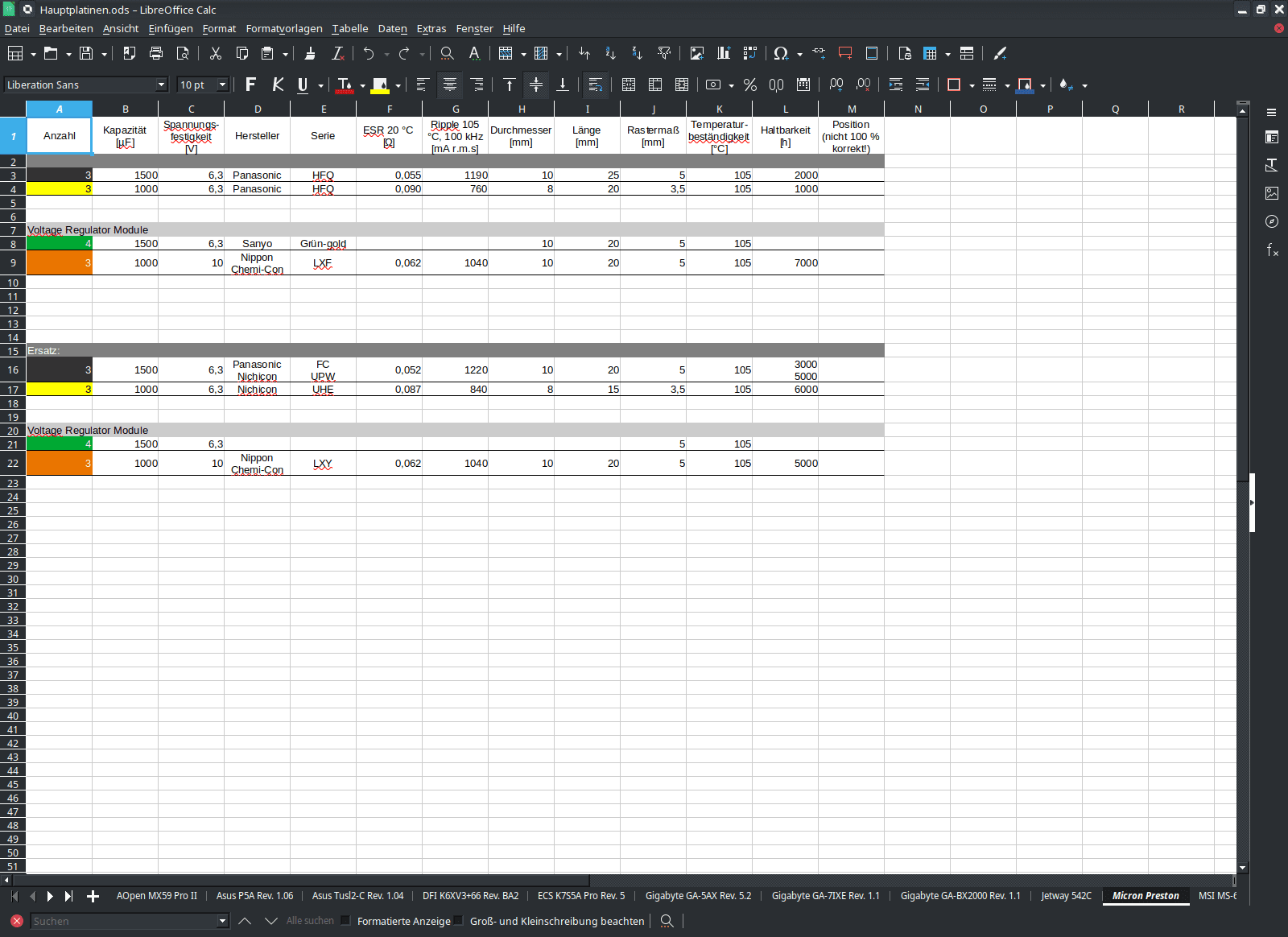Open Find and Replace magnifier icon
Image resolution: width=1288 pixels, height=937 pixels.
tap(447, 53)
